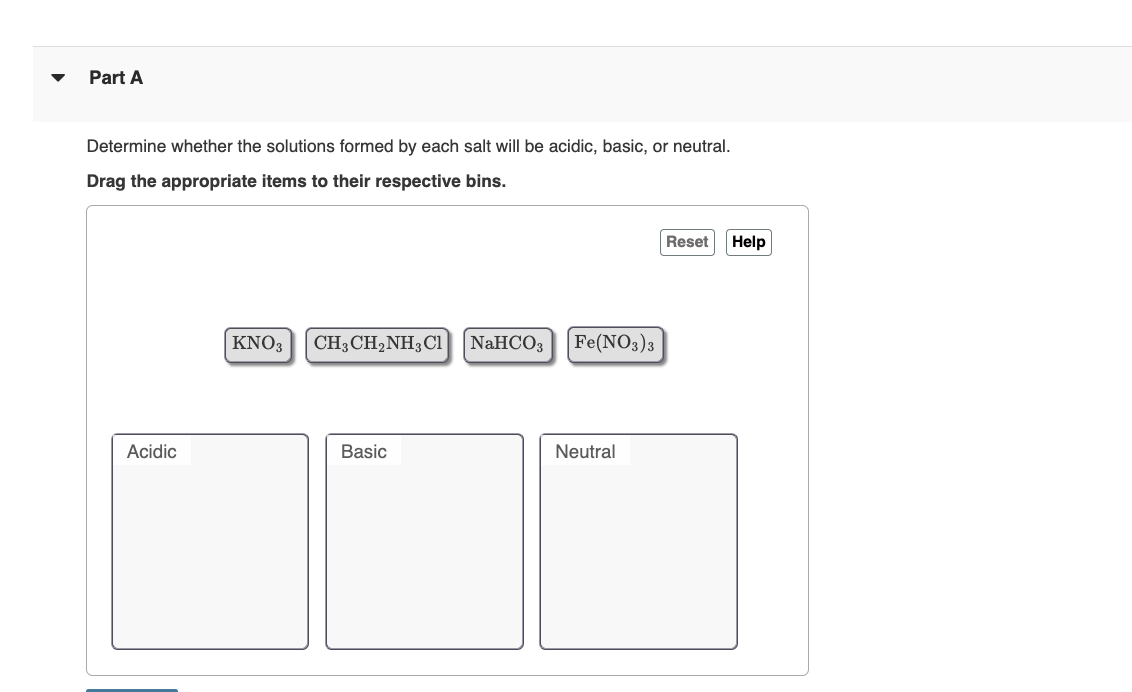Click the Basic bin label
This screenshot has width=1132, height=692.
(x=363, y=451)
